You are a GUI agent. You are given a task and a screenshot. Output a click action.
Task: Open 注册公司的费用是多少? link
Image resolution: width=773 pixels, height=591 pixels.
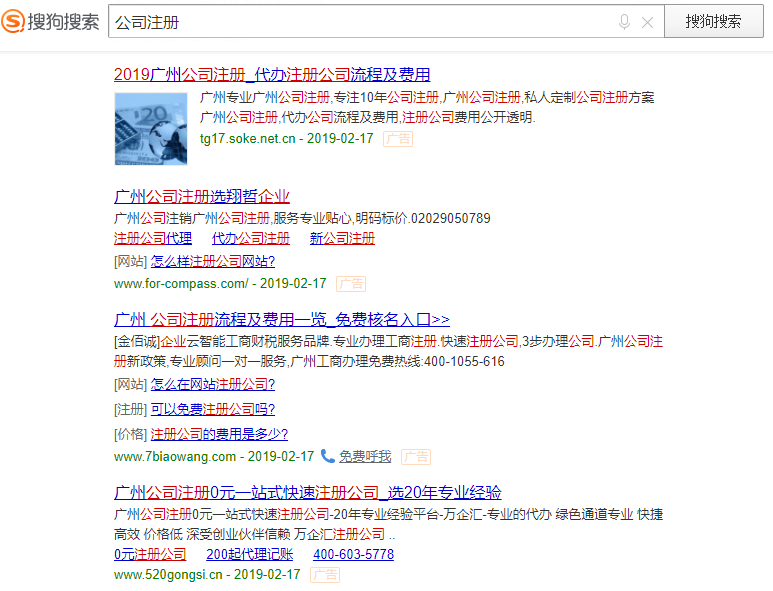pos(219,433)
